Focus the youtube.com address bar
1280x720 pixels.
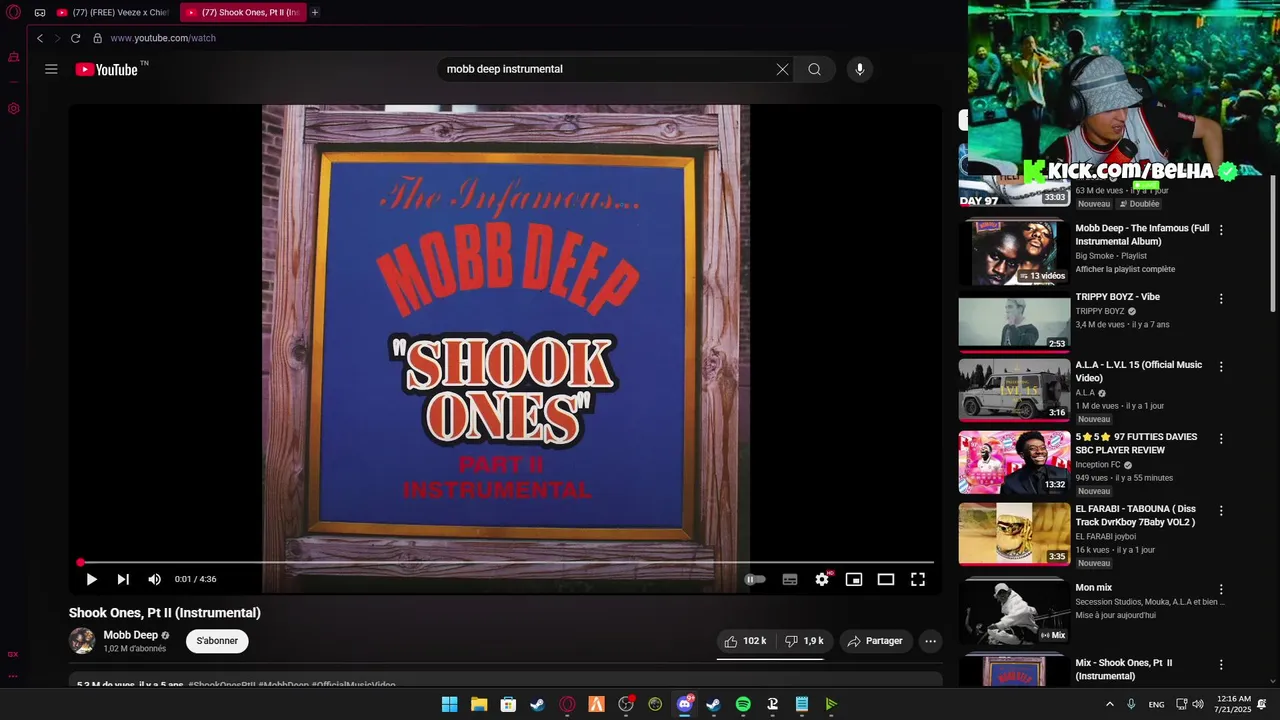pyautogui.click(x=163, y=38)
